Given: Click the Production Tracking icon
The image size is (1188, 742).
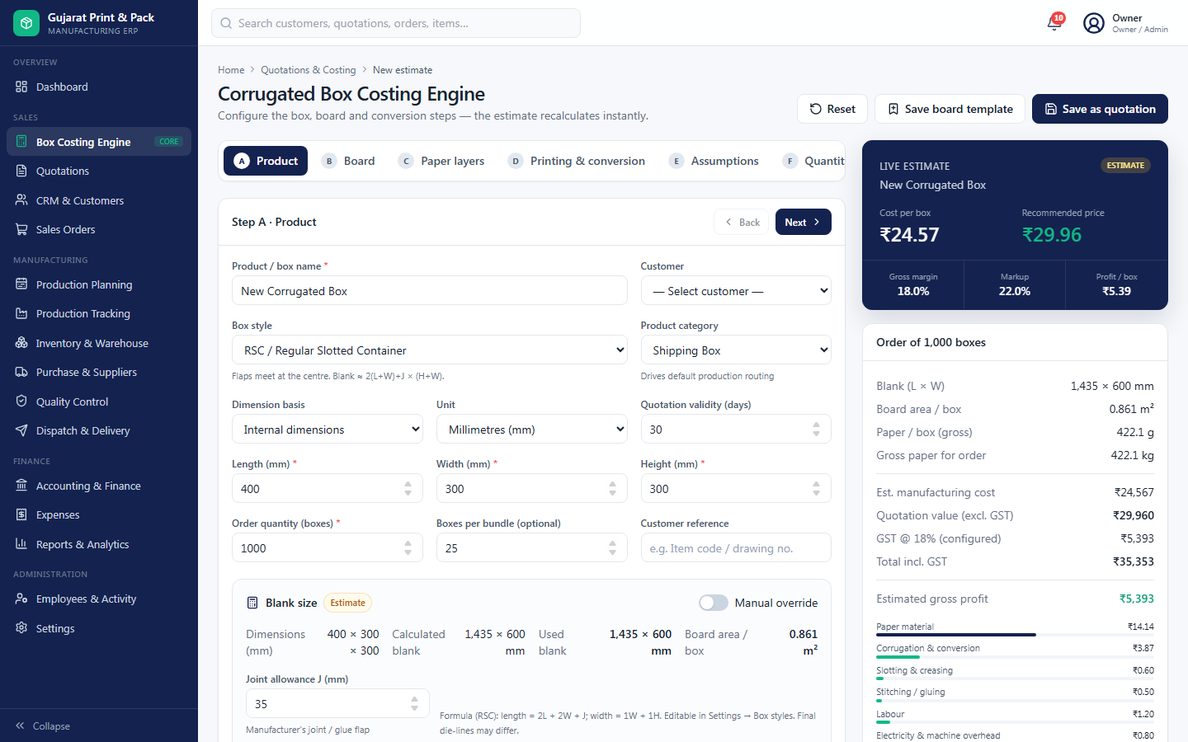Looking at the screenshot, I should point(21,313).
